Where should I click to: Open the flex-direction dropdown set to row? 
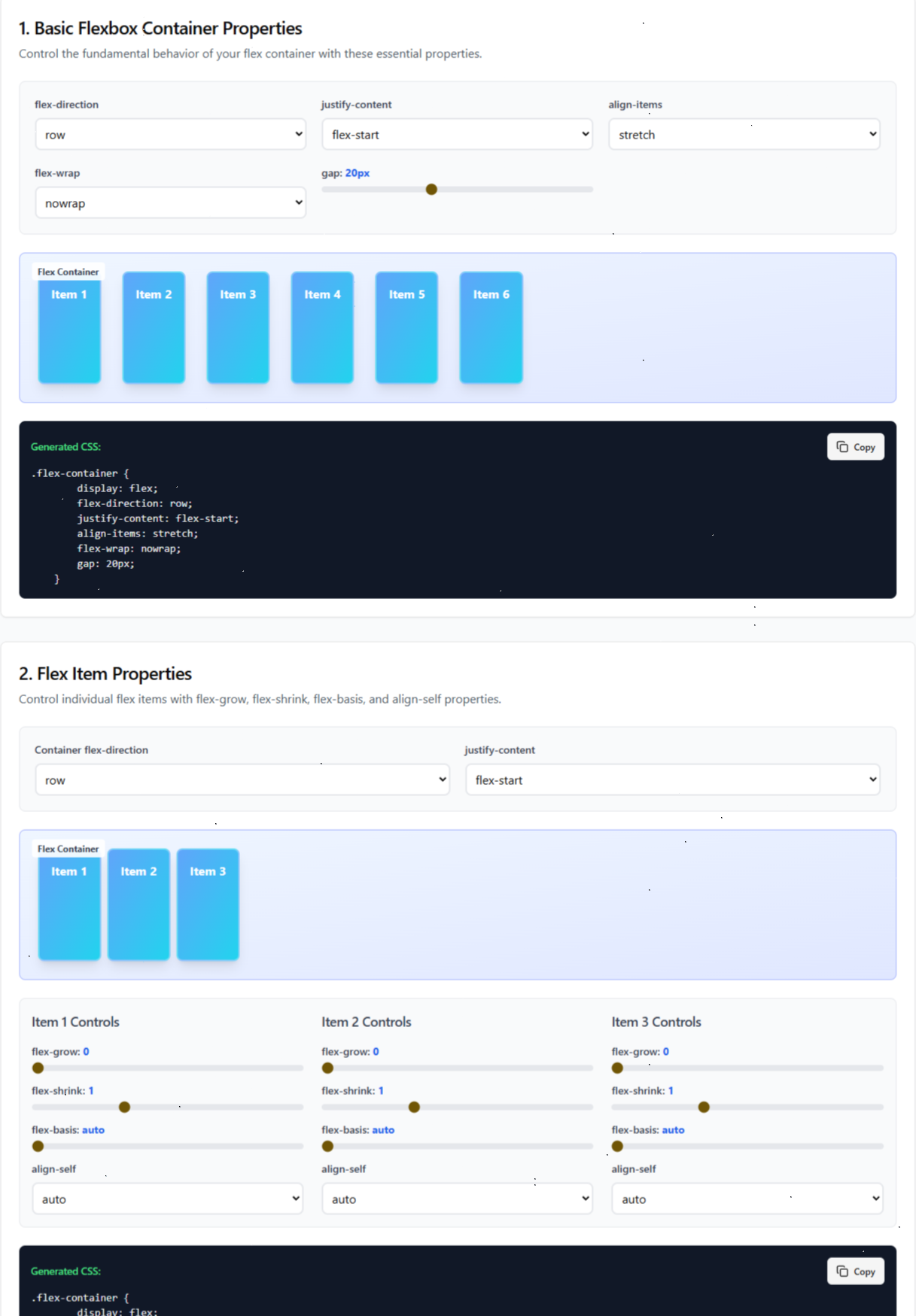[170, 135]
